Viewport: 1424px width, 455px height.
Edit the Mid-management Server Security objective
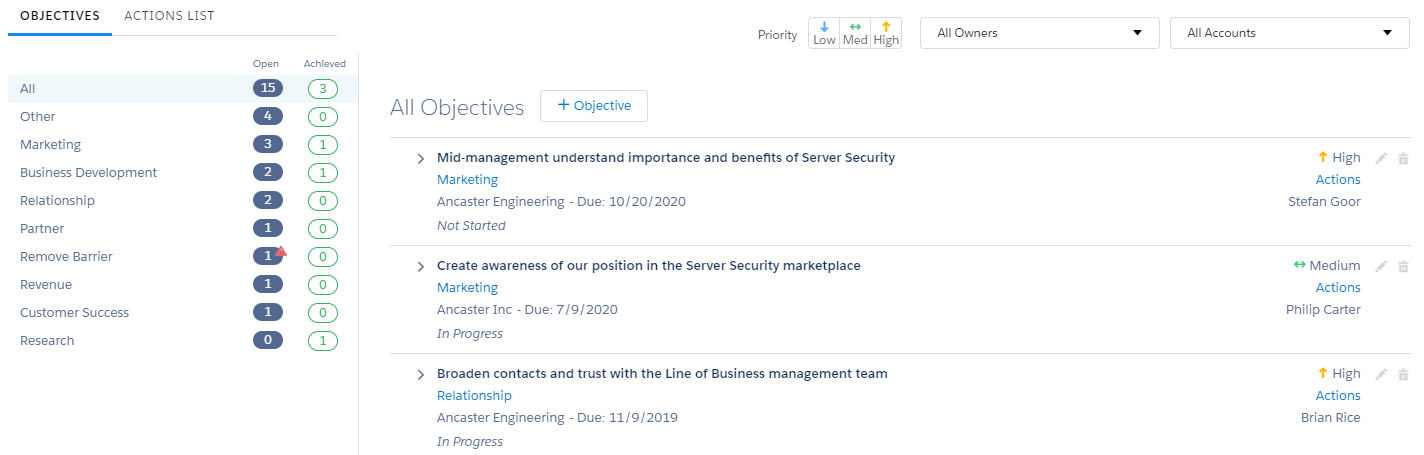[x=1381, y=158]
